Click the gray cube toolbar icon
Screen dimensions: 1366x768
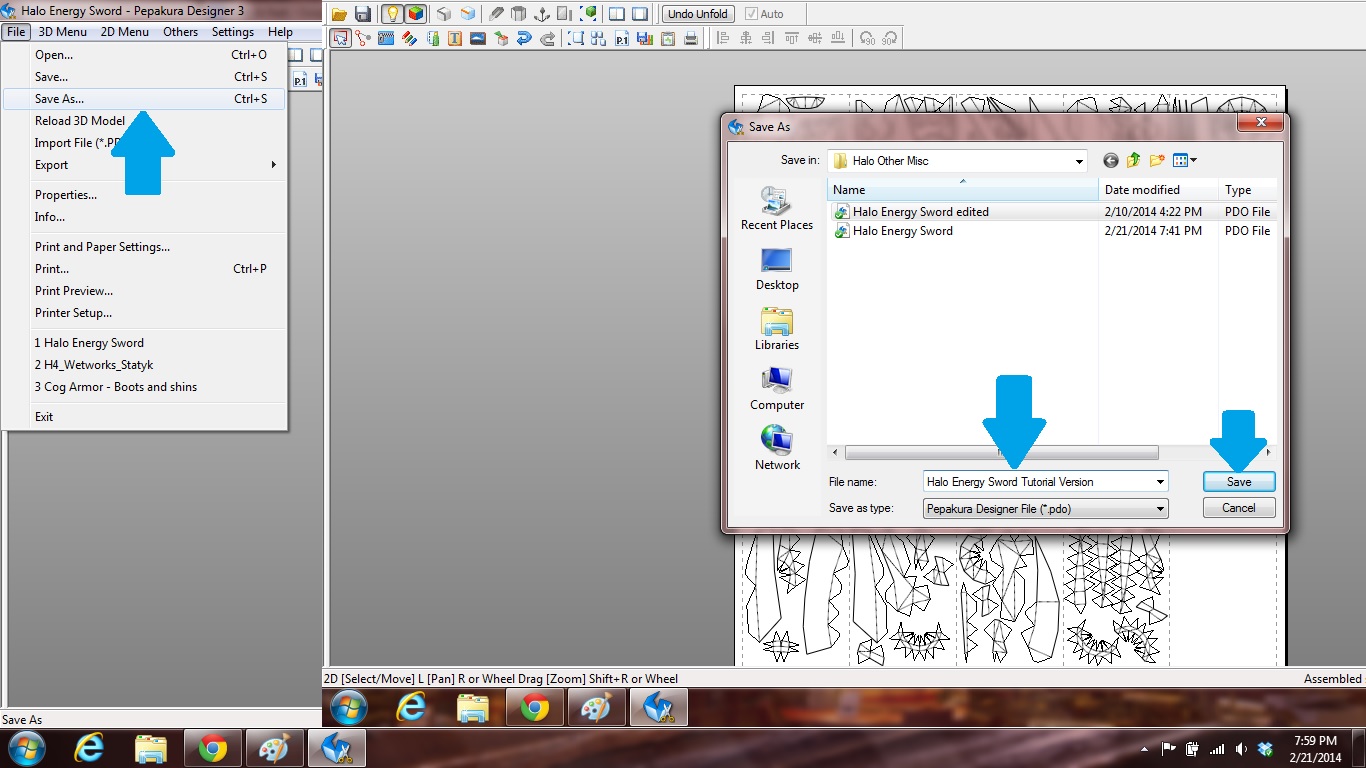click(444, 14)
